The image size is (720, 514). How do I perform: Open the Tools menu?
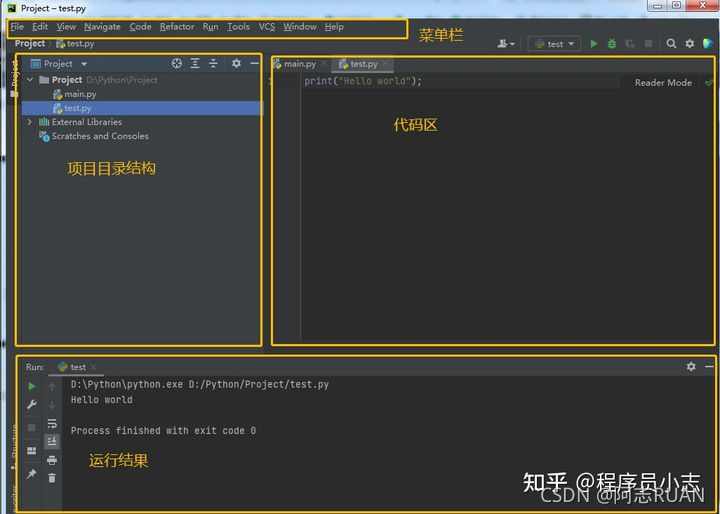coord(238,27)
